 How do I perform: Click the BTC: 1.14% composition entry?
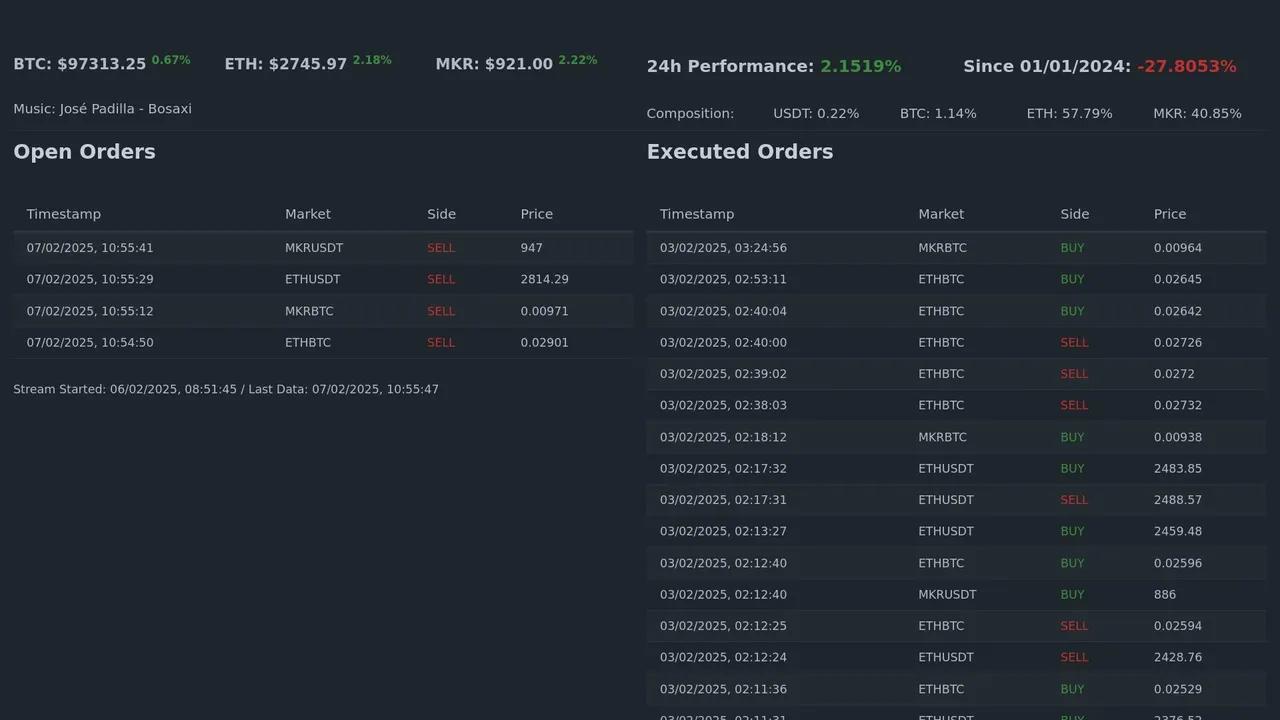click(938, 114)
